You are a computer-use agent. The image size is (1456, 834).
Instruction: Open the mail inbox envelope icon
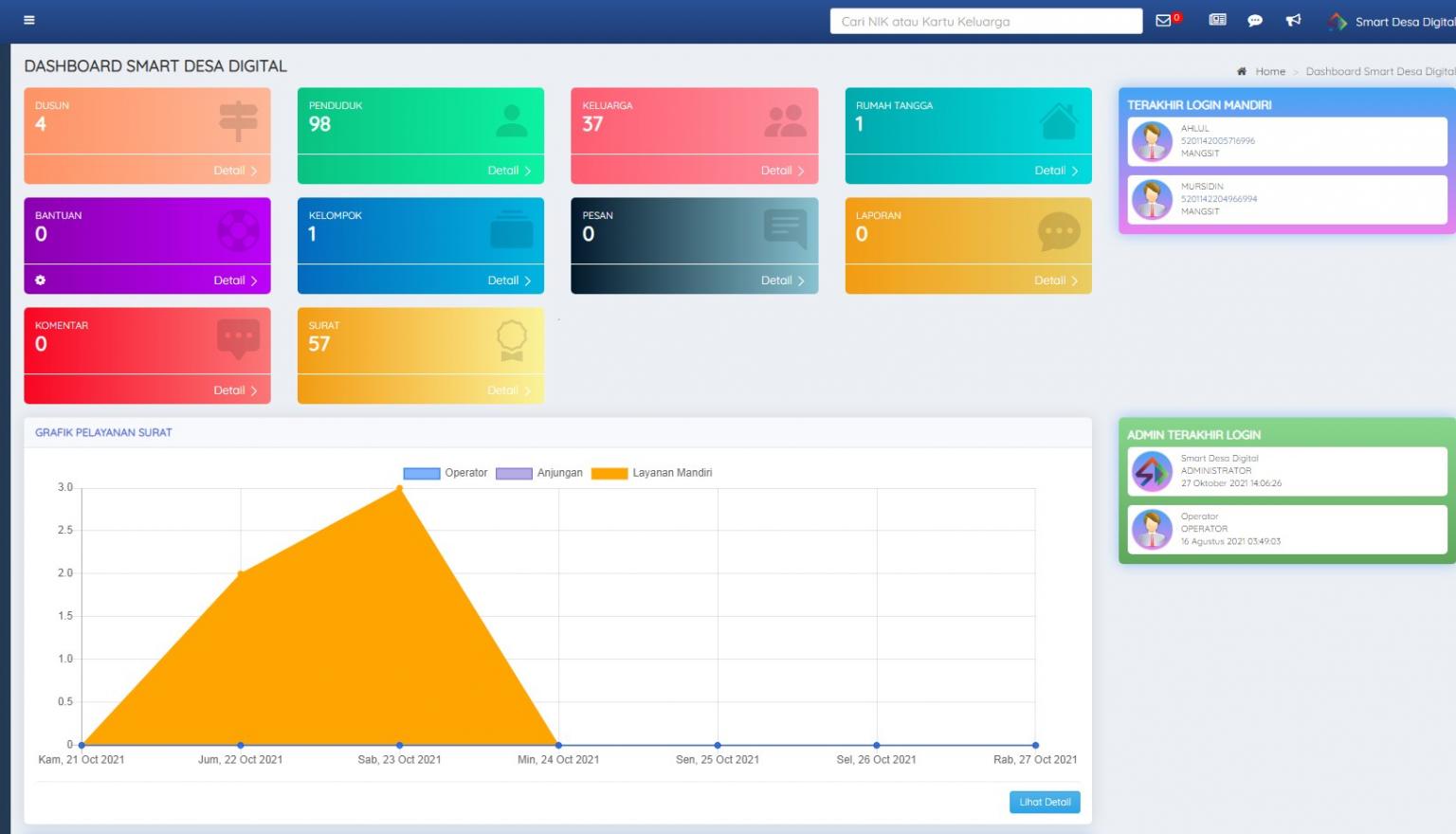coord(1164,21)
